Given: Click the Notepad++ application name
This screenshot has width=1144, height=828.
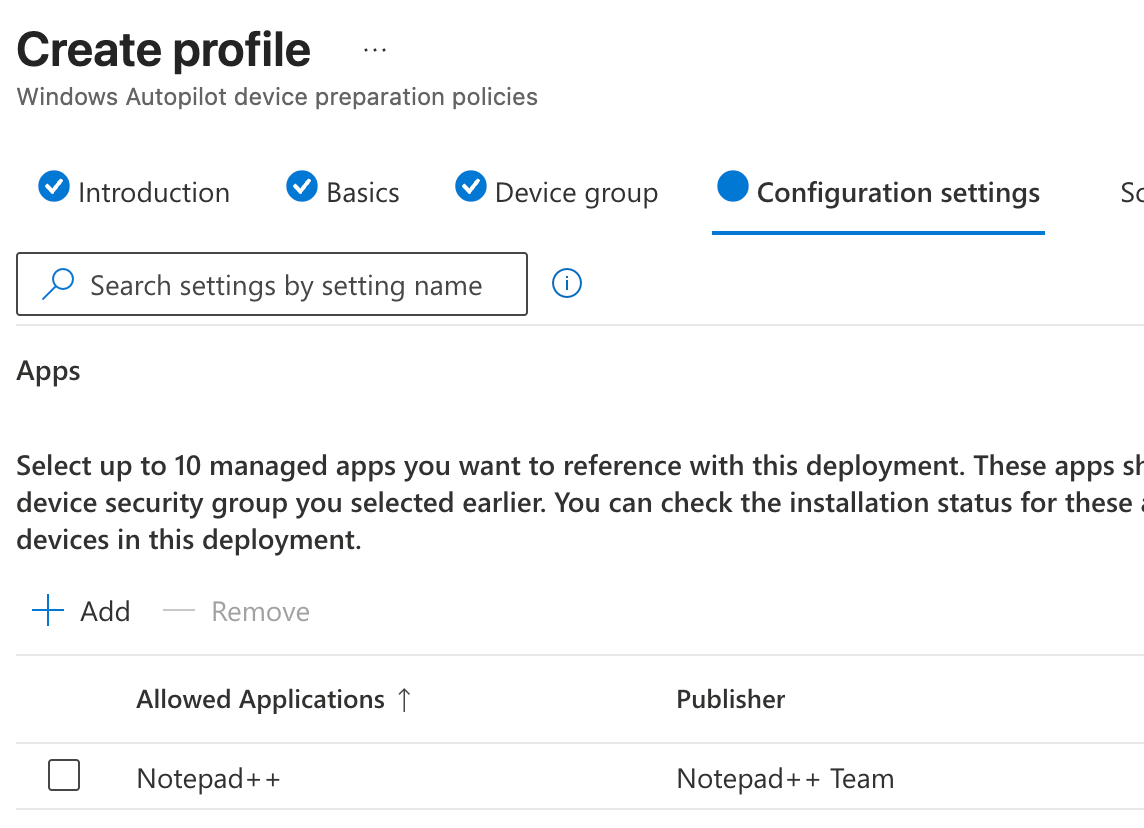Looking at the screenshot, I should pyautogui.click(x=208, y=779).
